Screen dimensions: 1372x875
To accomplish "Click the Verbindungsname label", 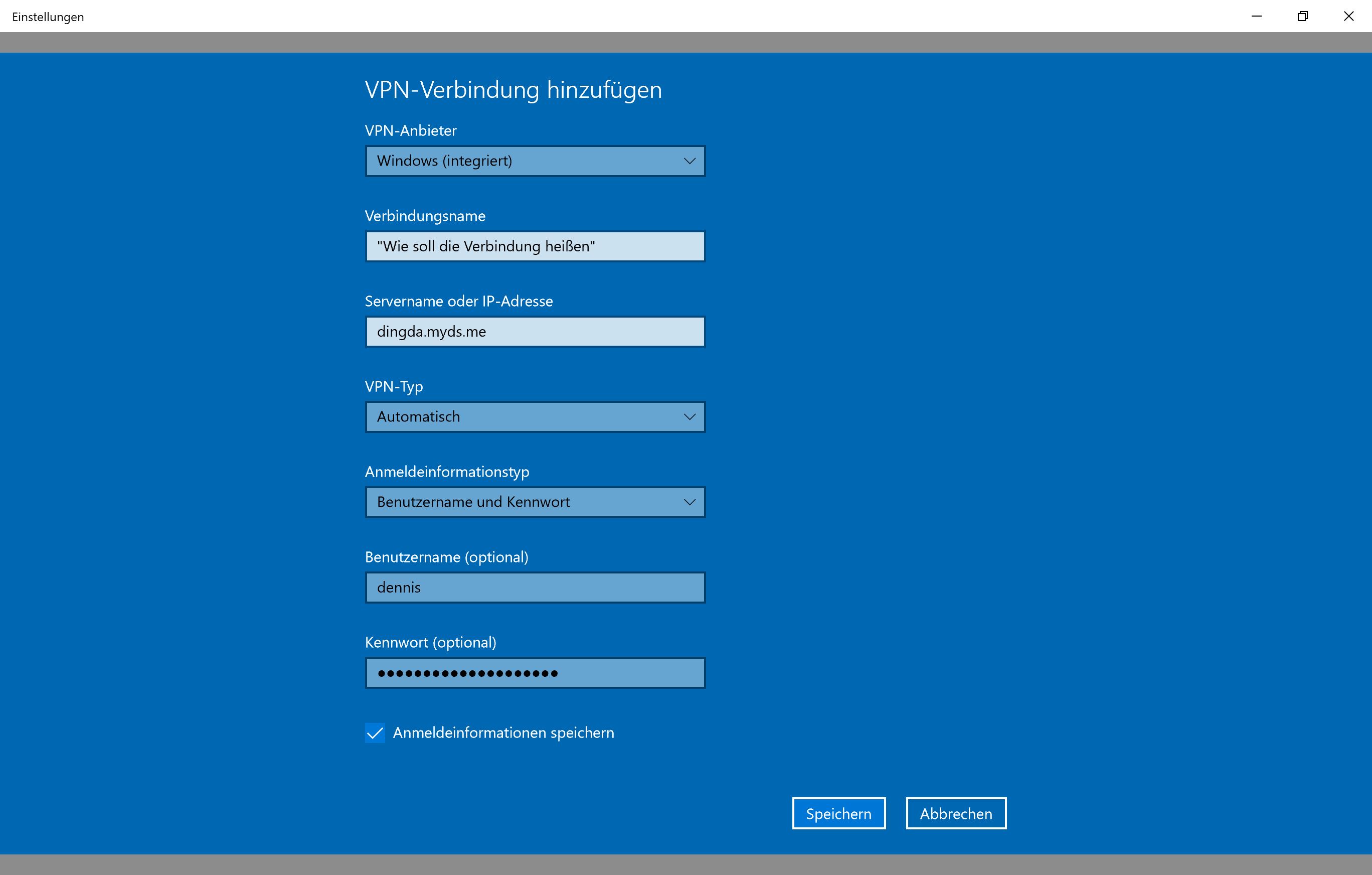I will pos(425,216).
